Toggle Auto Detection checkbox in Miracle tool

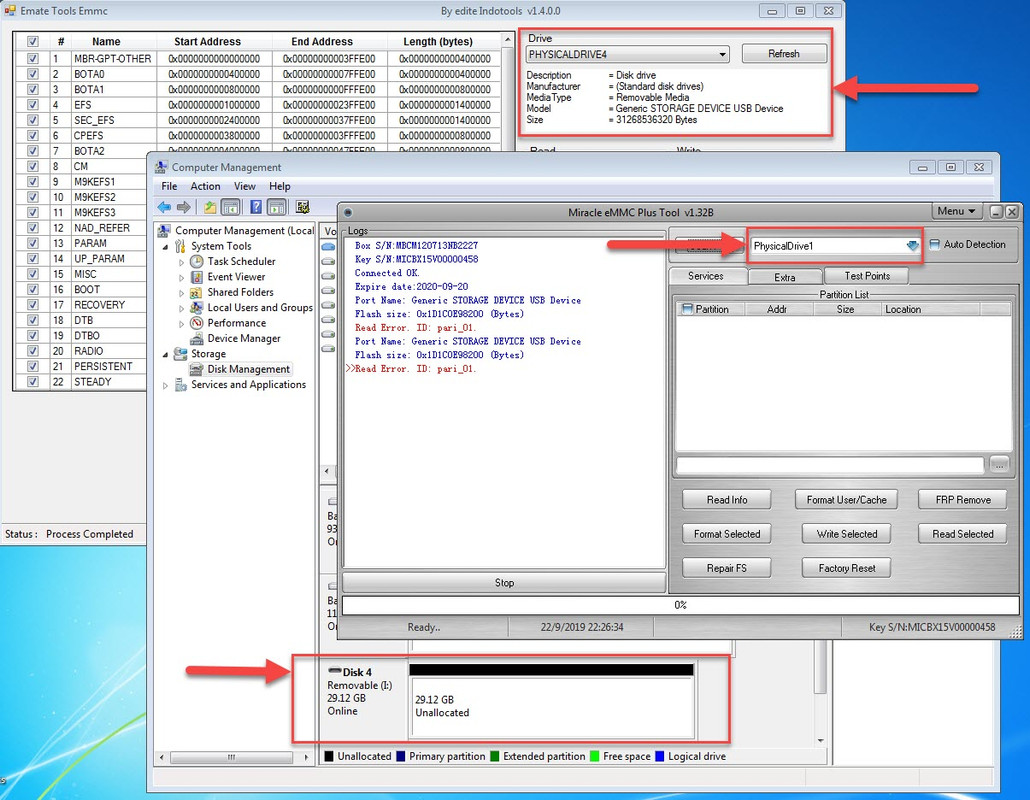click(x=935, y=244)
